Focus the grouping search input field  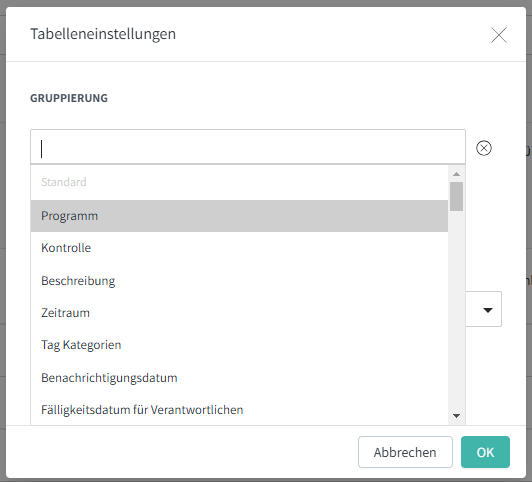click(248, 147)
